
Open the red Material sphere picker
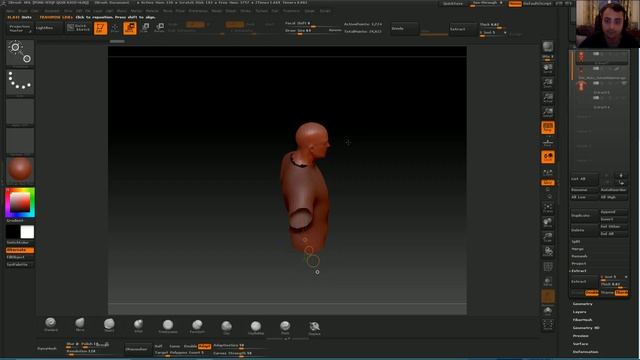[20, 170]
